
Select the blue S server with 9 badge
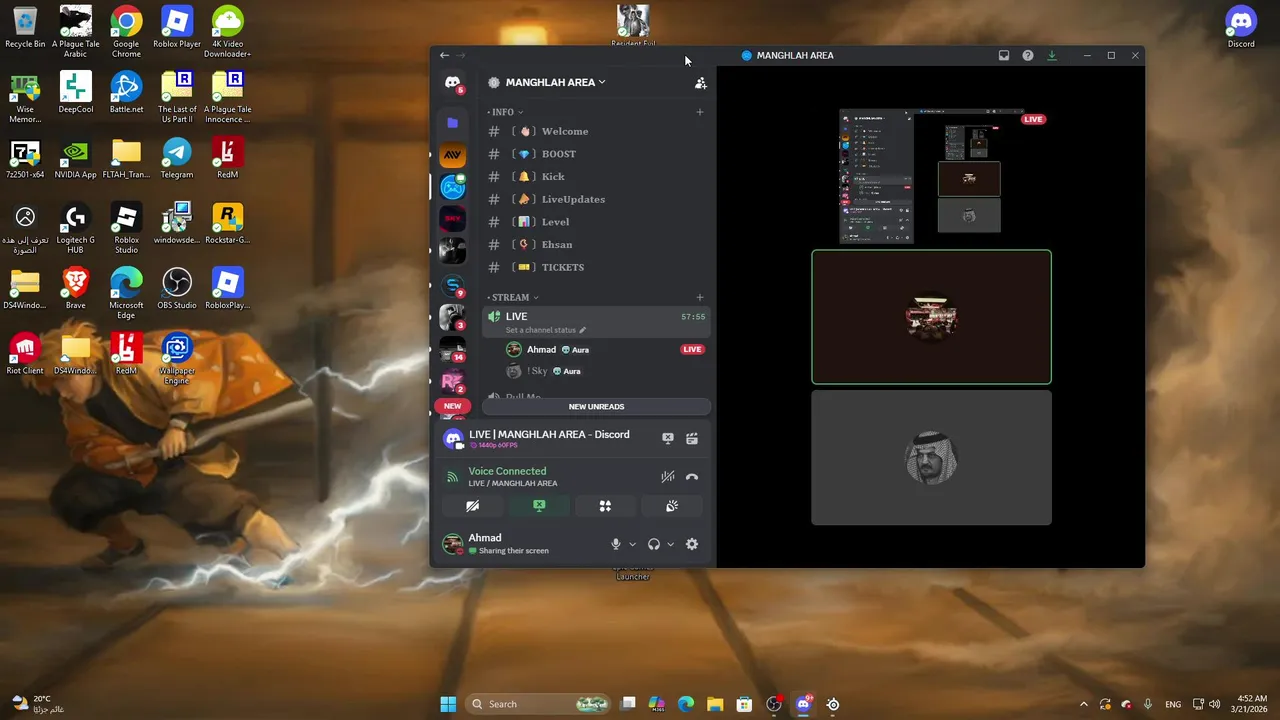tap(452, 286)
